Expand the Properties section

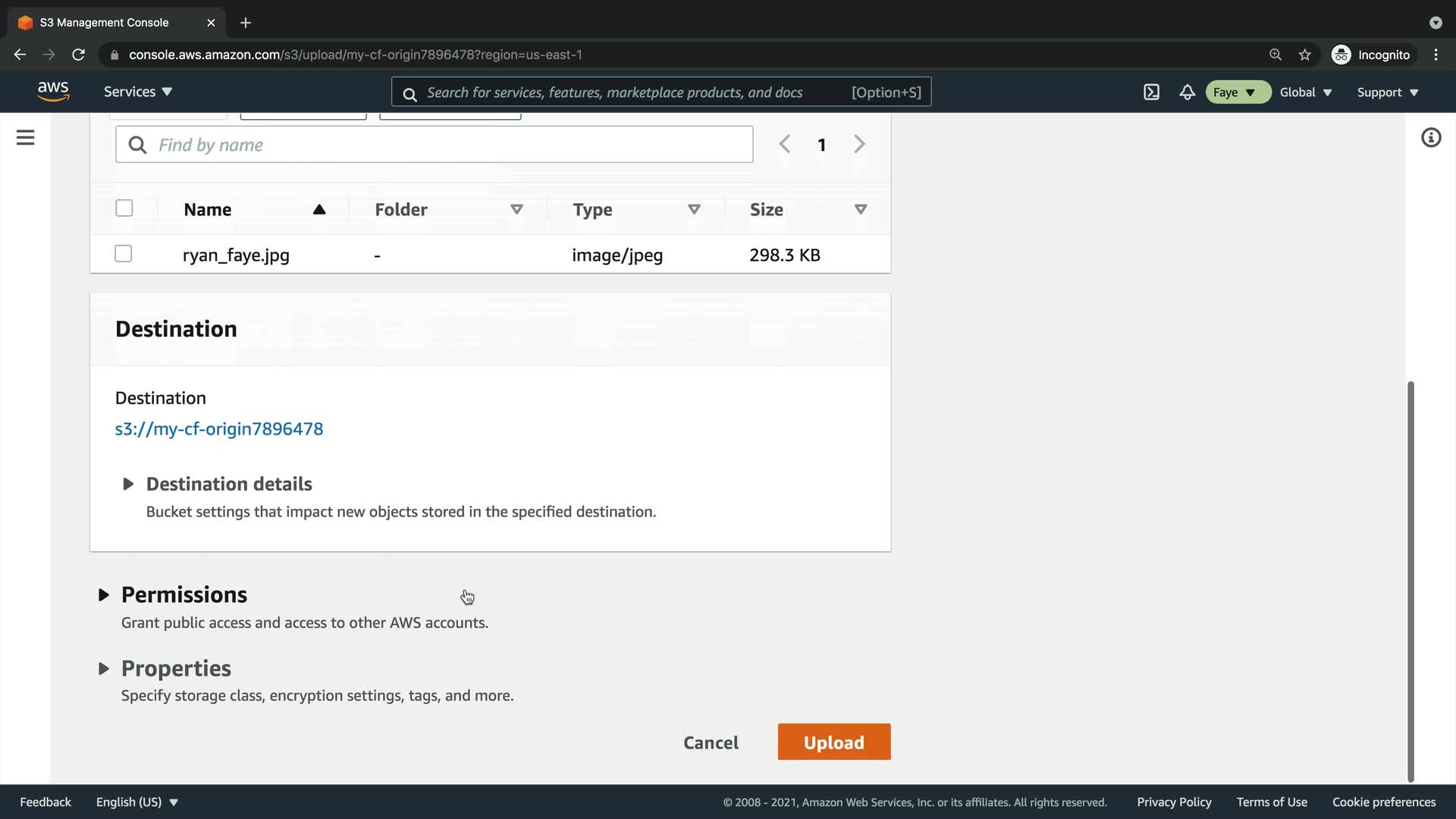coord(104,669)
